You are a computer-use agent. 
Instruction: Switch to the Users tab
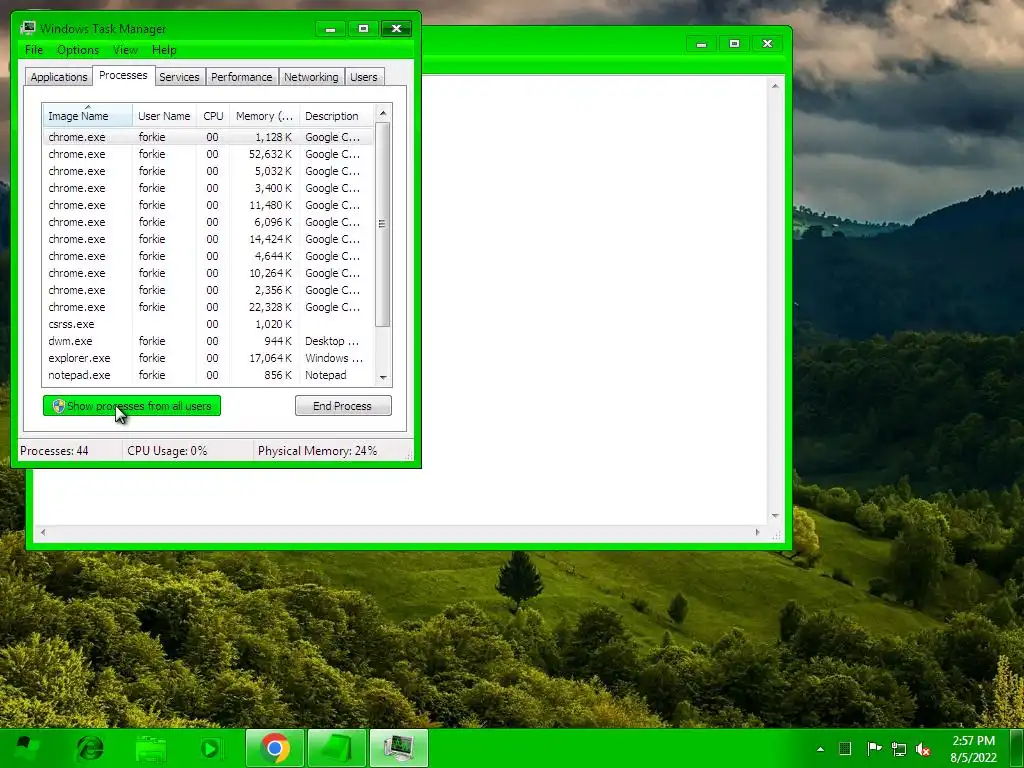click(x=364, y=77)
